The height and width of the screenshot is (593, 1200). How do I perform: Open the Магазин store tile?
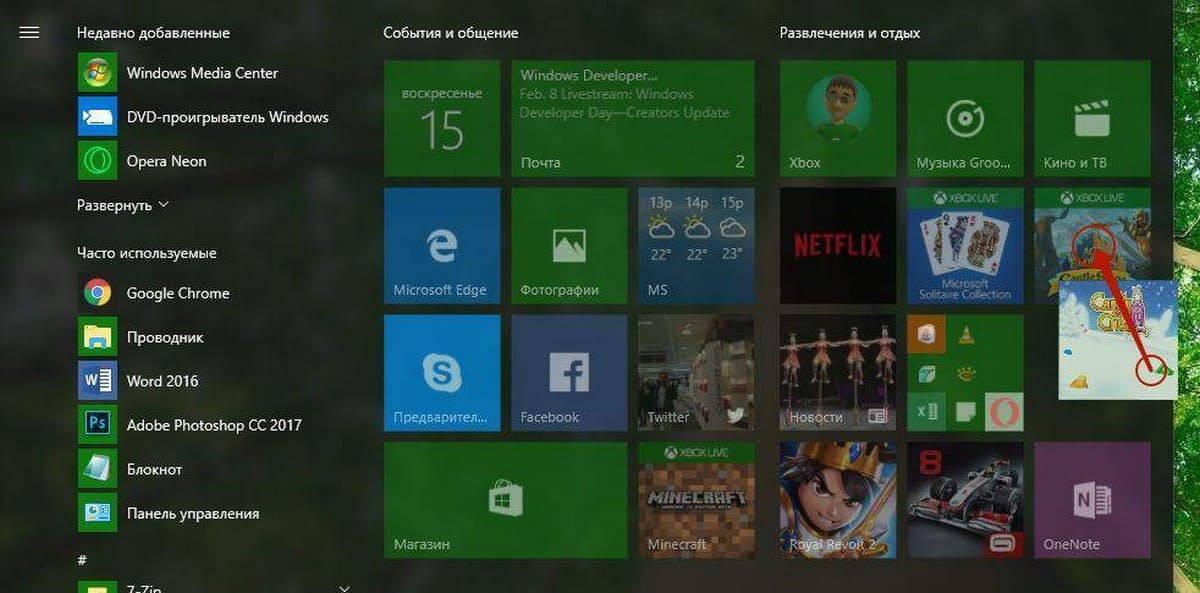(505, 500)
